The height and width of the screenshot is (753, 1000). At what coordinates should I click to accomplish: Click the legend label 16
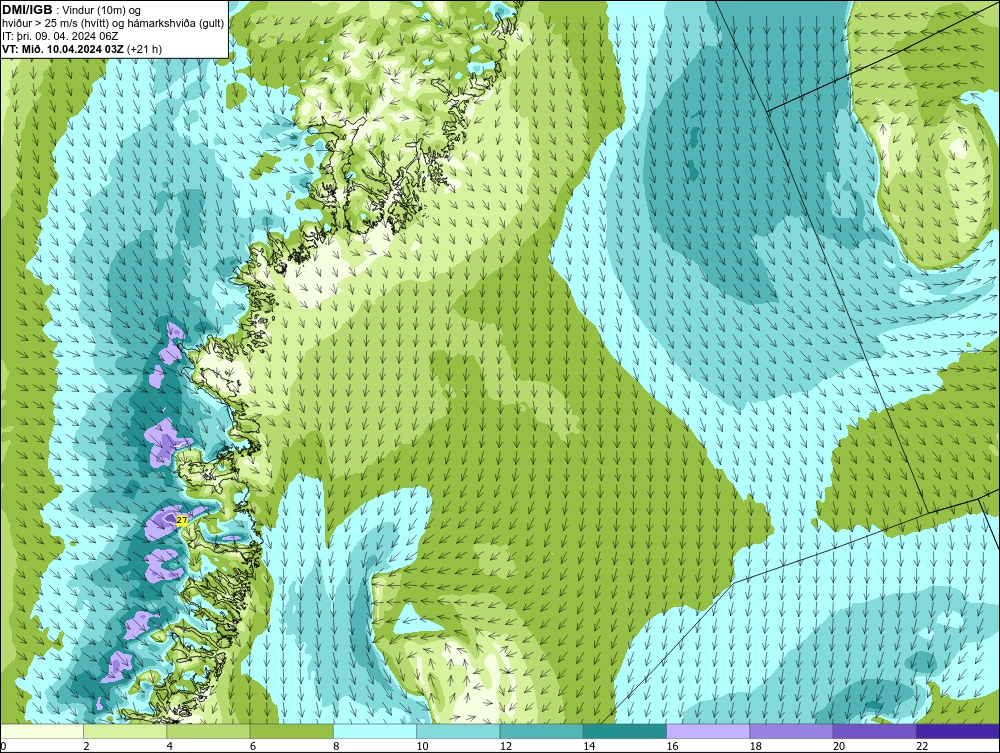click(672, 746)
